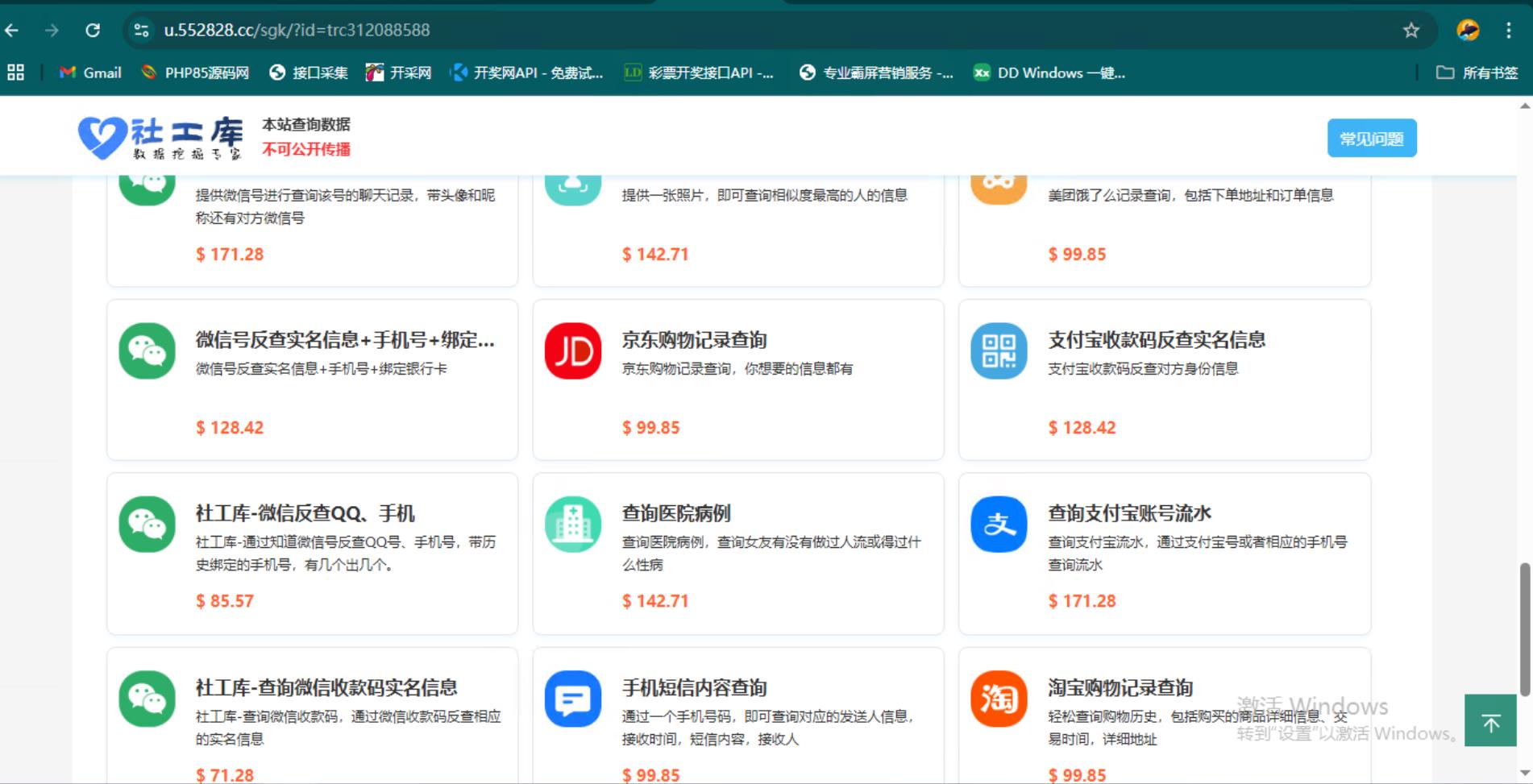This screenshot has width=1533, height=784.
Task: Open the 社工库-查询微信收款码实名信息 title
Action: (x=326, y=687)
